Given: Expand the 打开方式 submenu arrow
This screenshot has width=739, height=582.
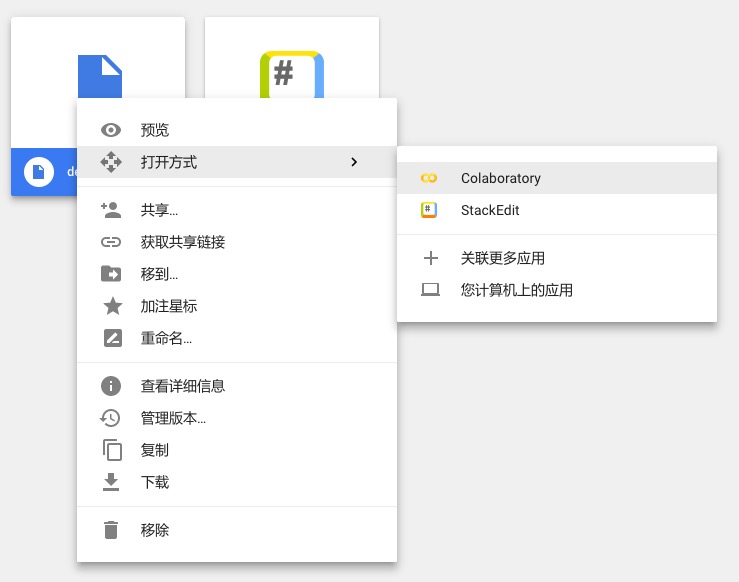Looking at the screenshot, I should click(354, 162).
